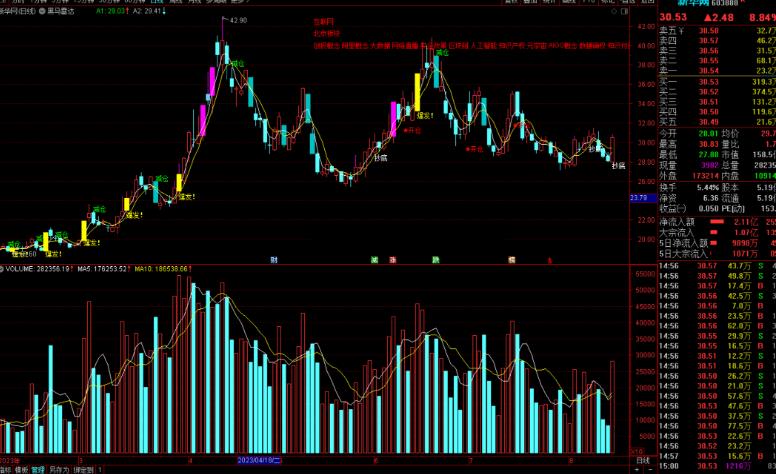The width and height of the screenshot is (776, 474).
Task: Click the tick row showing 77.5万
Action: tap(717, 426)
